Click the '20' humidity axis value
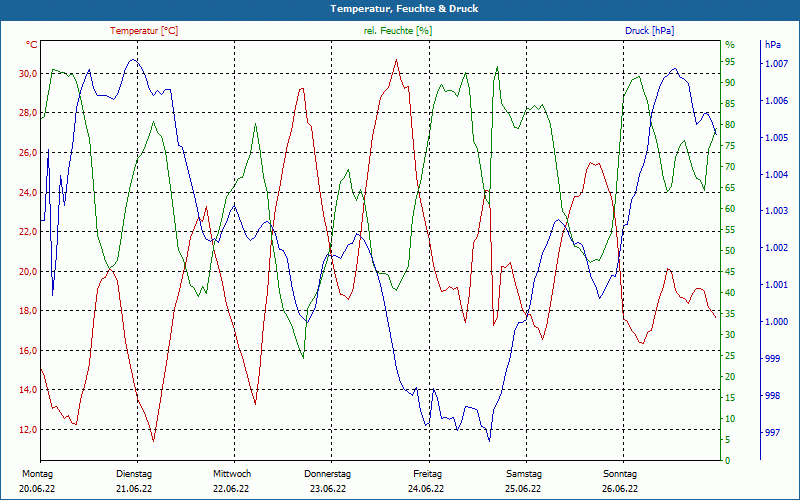The image size is (800, 500). point(730,377)
